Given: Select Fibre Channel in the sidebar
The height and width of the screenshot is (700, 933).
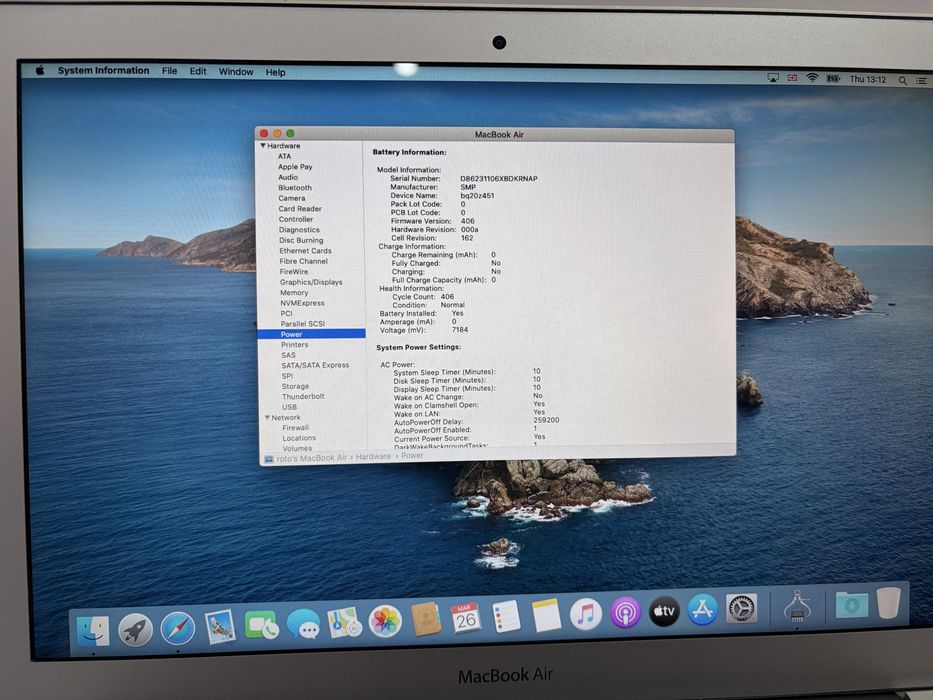Looking at the screenshot, I should (303, 261).
